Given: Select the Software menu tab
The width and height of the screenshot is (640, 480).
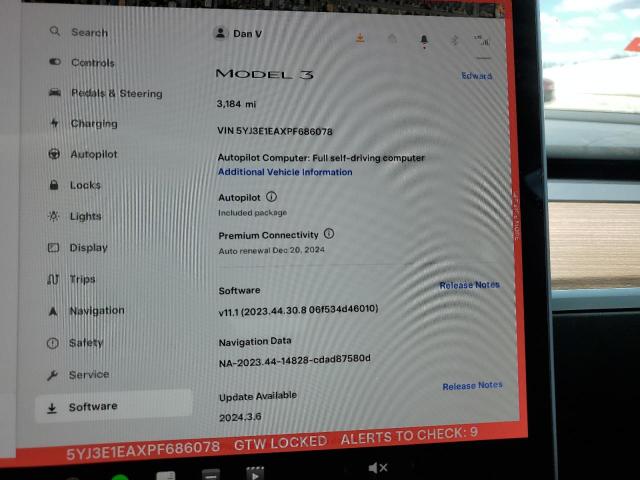Looking at the screenshot, I should coord(114,407).
